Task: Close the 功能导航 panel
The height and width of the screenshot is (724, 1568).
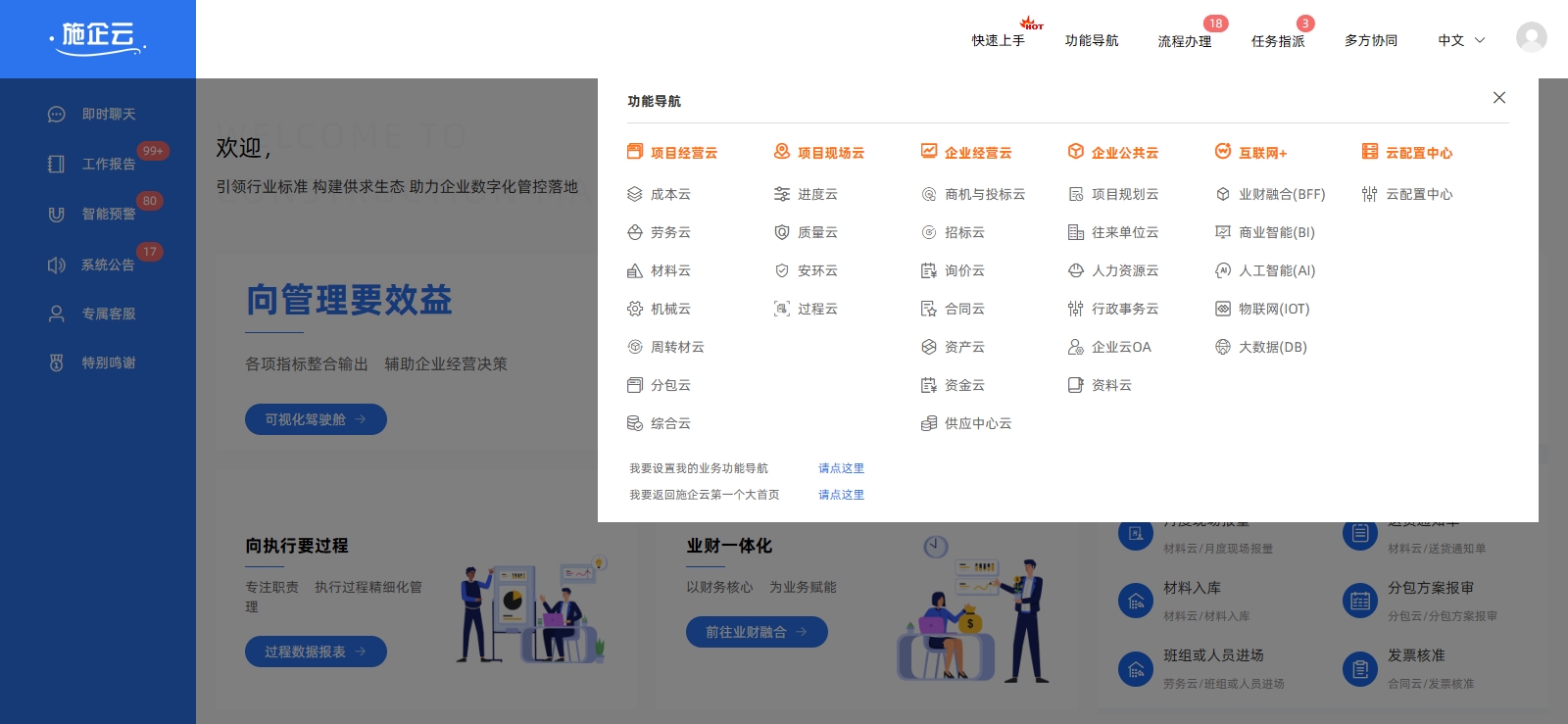Action: tap(1499, 98)
